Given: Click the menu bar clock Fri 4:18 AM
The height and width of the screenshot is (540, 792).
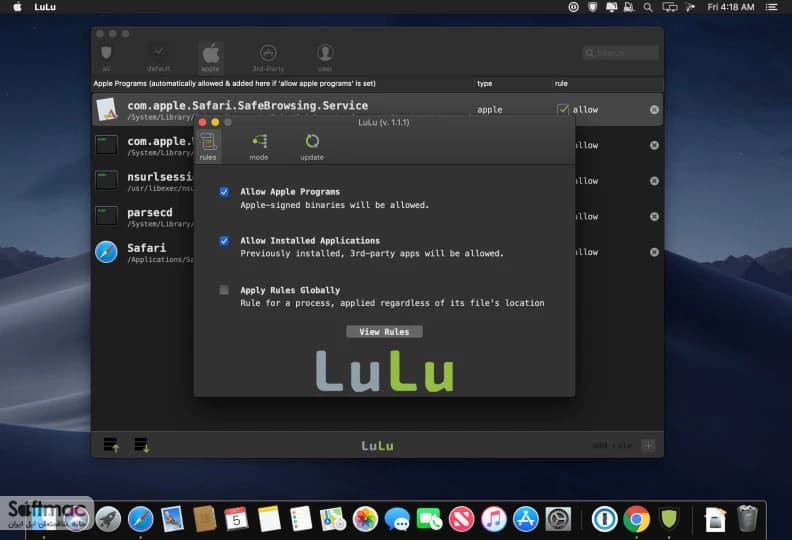Looking at the screenshot, I should click(730, 7).
